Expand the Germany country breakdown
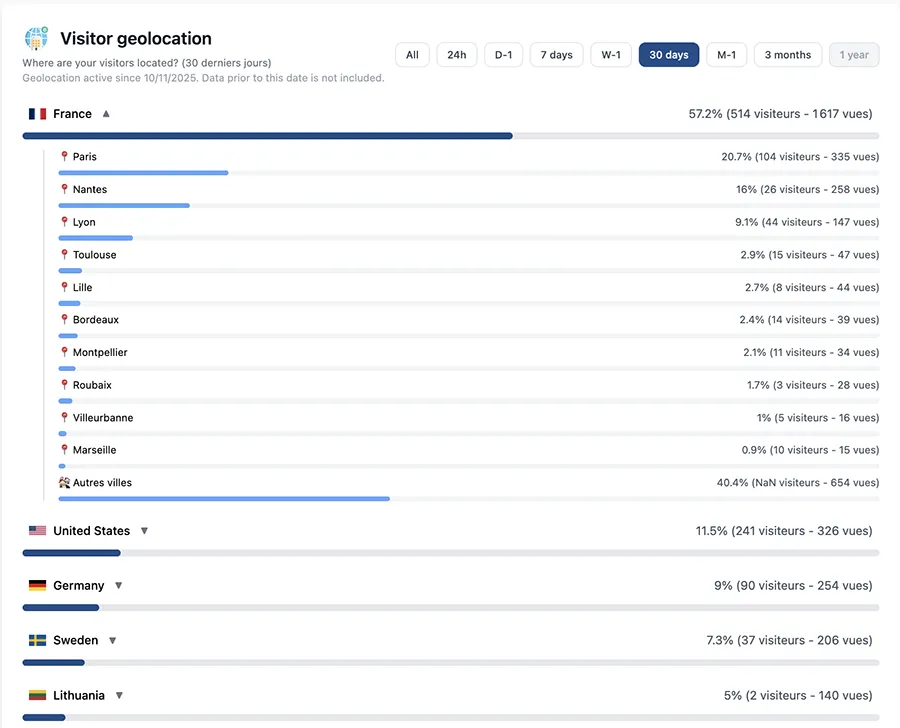The image size is (900, 728). [x=118, y=586]
